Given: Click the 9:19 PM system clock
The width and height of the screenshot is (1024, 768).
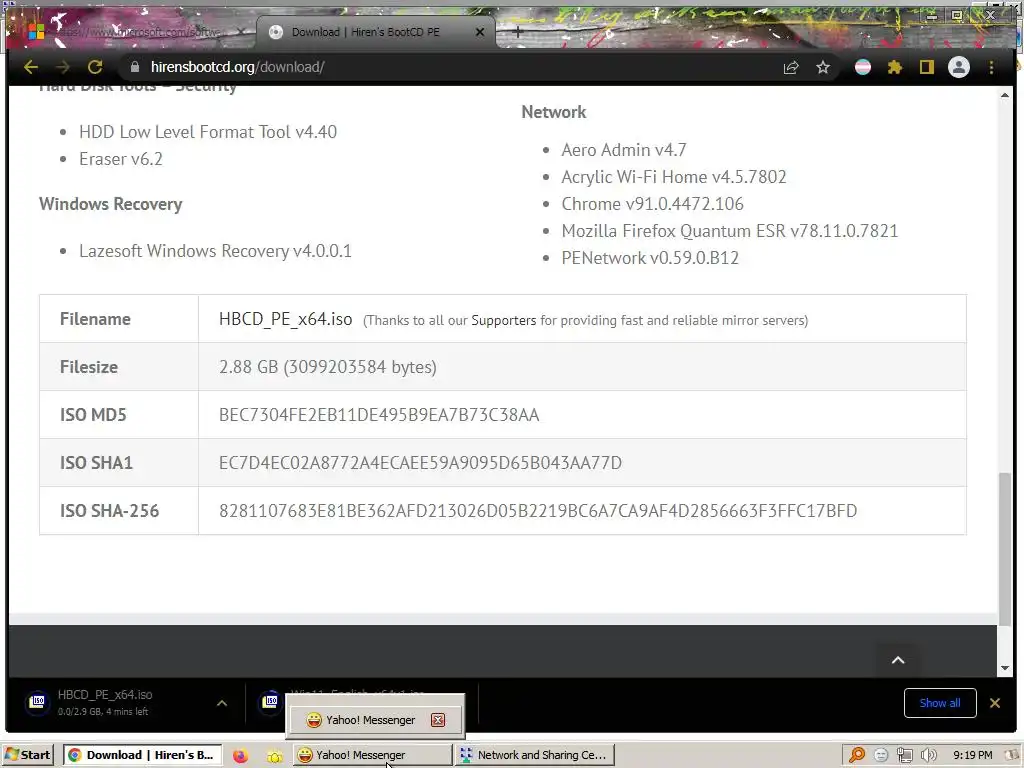Looking at the screenshot, I should pyautogui.click(x=972, y=755).
